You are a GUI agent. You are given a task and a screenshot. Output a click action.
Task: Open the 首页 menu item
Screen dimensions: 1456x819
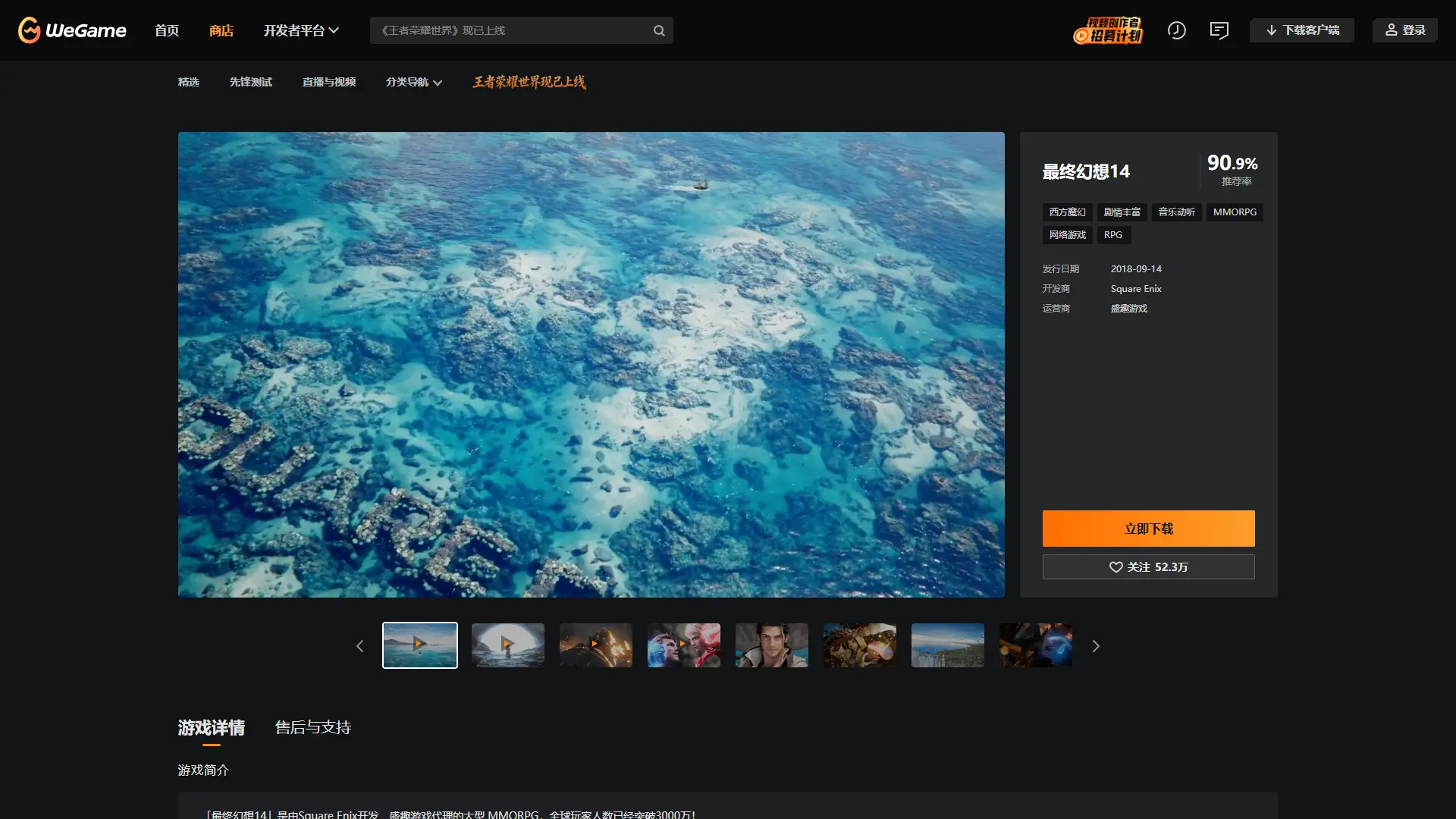point(167,30)
